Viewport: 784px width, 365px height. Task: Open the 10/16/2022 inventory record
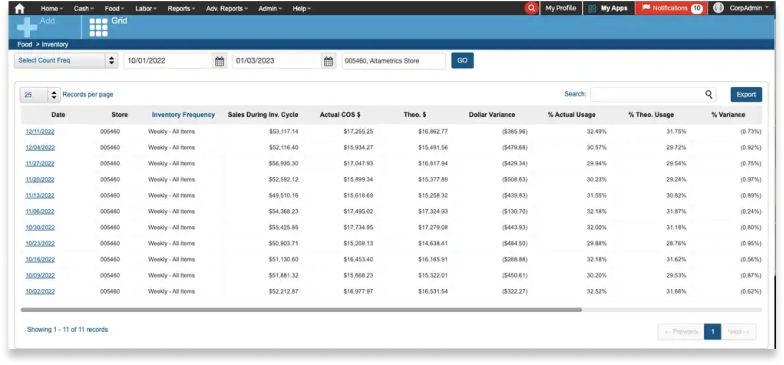tap(40, 260)
